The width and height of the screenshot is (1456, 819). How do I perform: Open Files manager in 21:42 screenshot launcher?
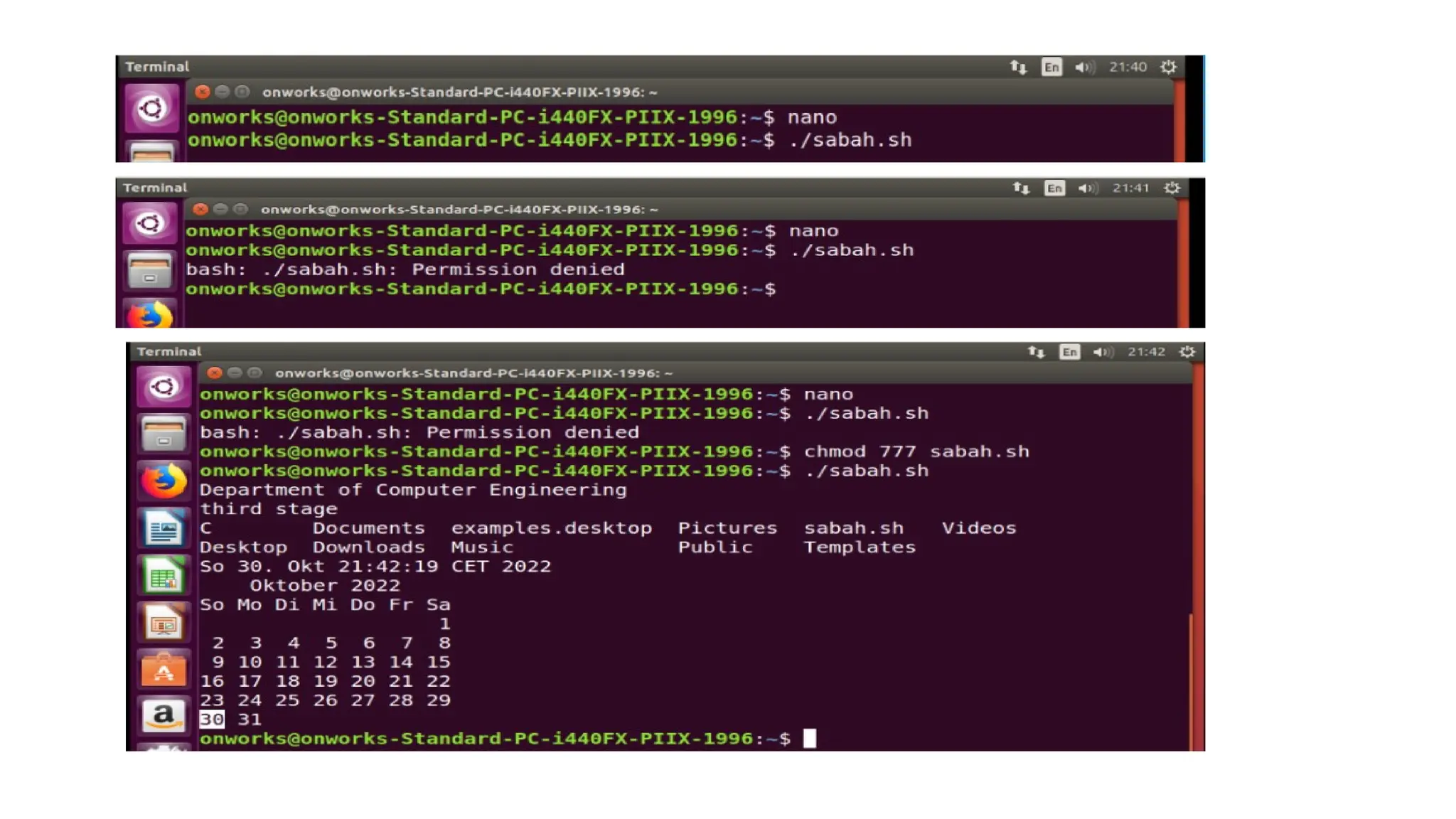coord(164,434)
